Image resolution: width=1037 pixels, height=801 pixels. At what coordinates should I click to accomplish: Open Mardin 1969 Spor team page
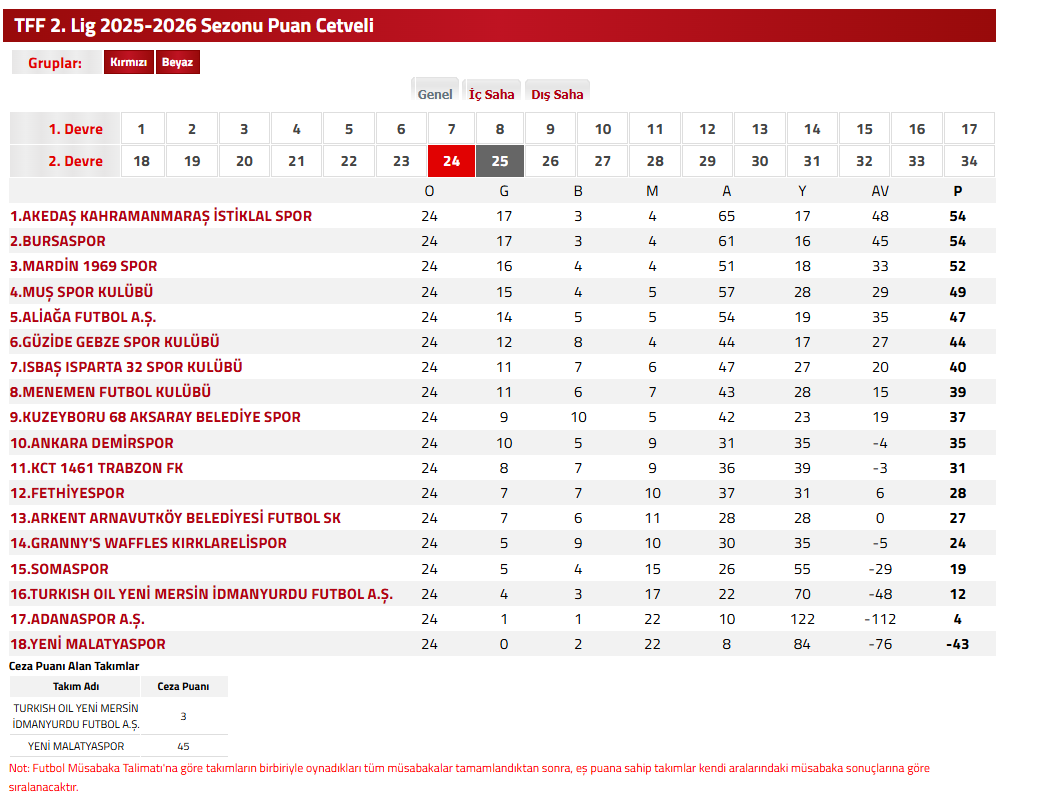click(x=84, y=266)
